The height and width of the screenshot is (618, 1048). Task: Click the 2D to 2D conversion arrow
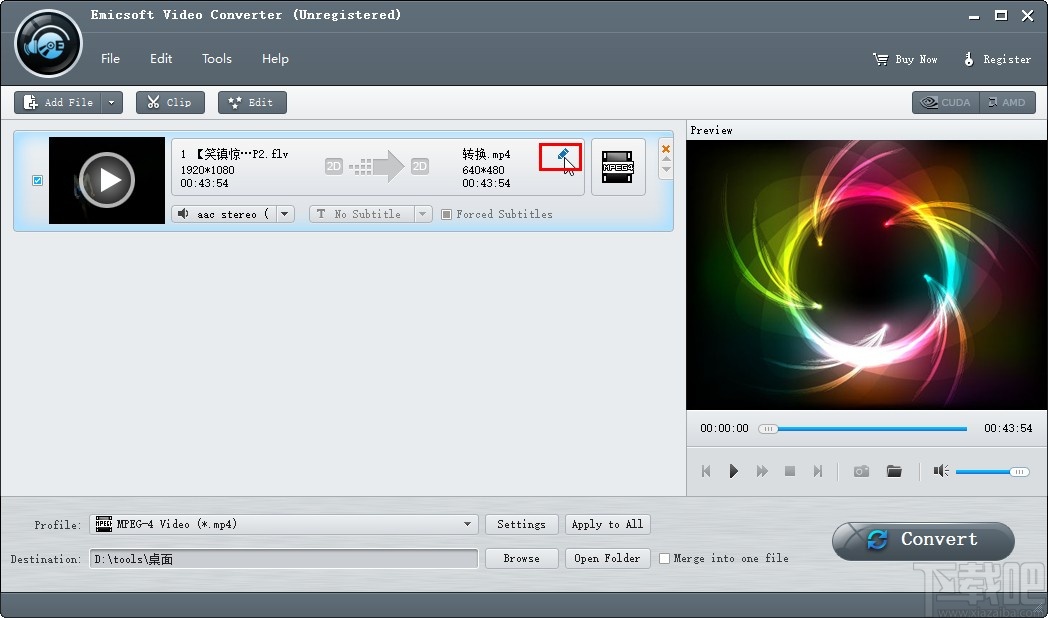pyautogui.click(x=376, y=166)
